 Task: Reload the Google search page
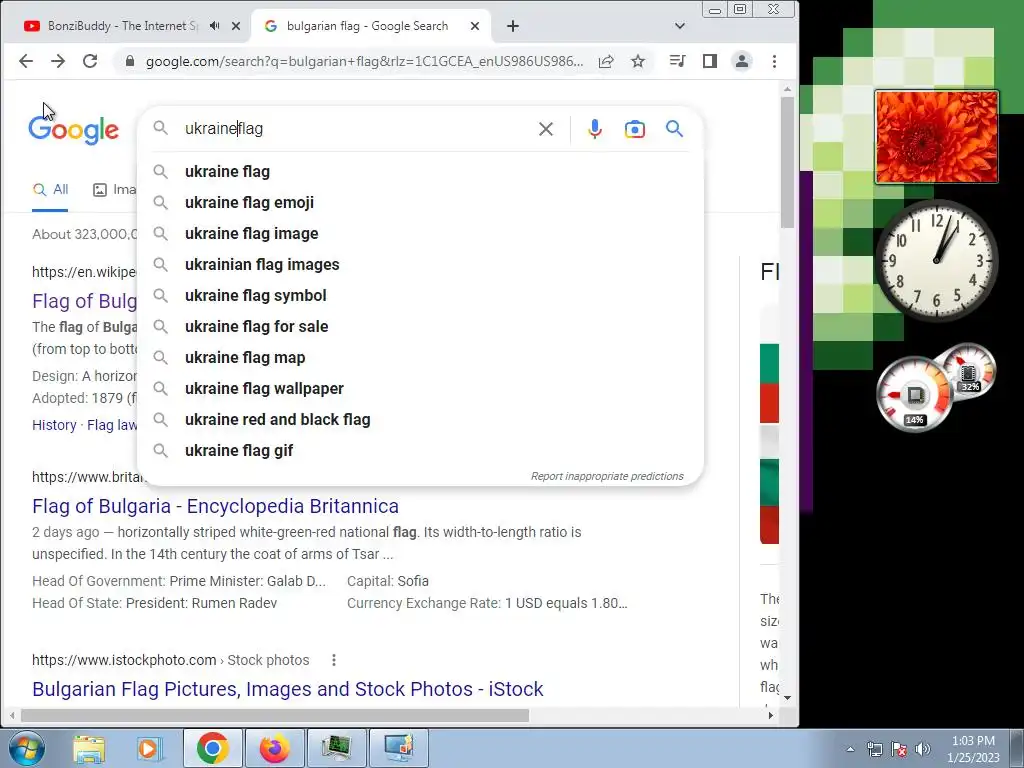tap(90, 61)
